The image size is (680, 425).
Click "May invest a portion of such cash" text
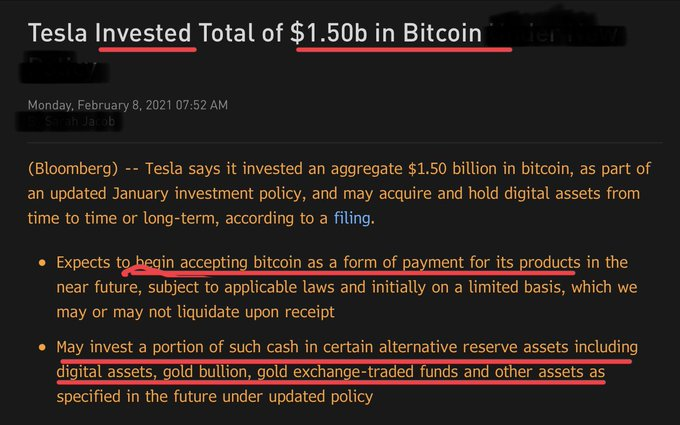point(178,347)
